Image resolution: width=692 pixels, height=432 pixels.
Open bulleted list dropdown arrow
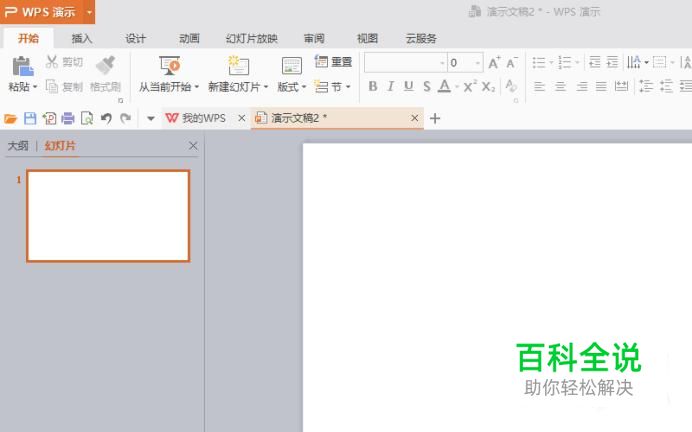point(551,63)
